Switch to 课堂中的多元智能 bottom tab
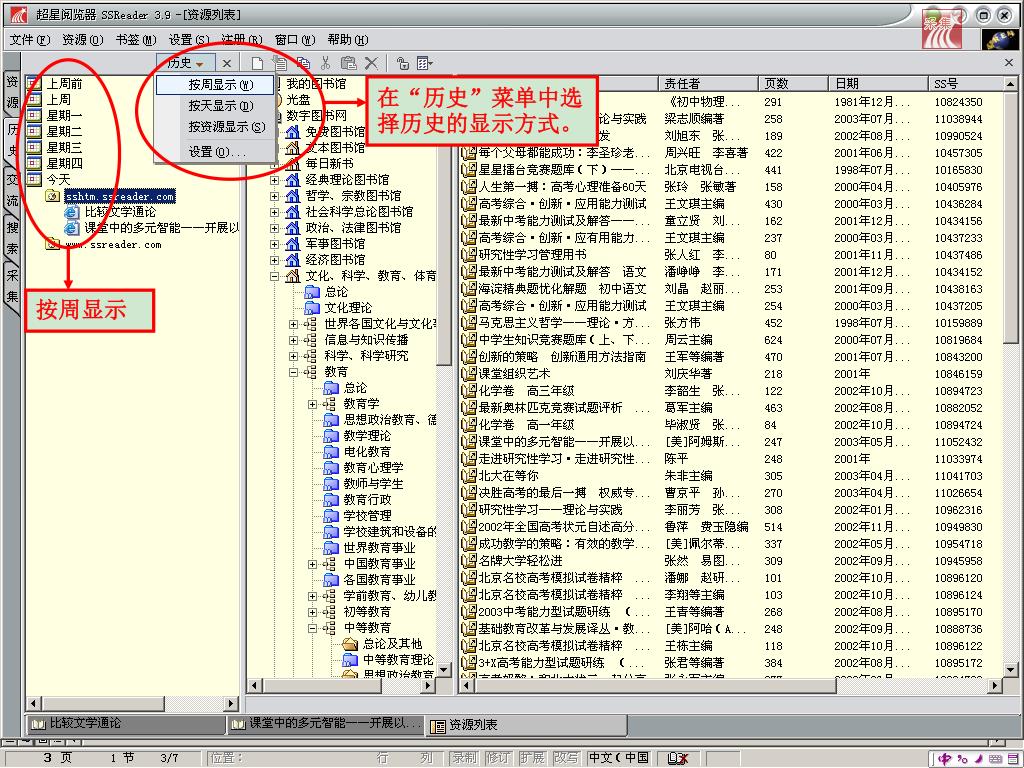Screen dimensions: 1024x768 [x=326, y=724]
